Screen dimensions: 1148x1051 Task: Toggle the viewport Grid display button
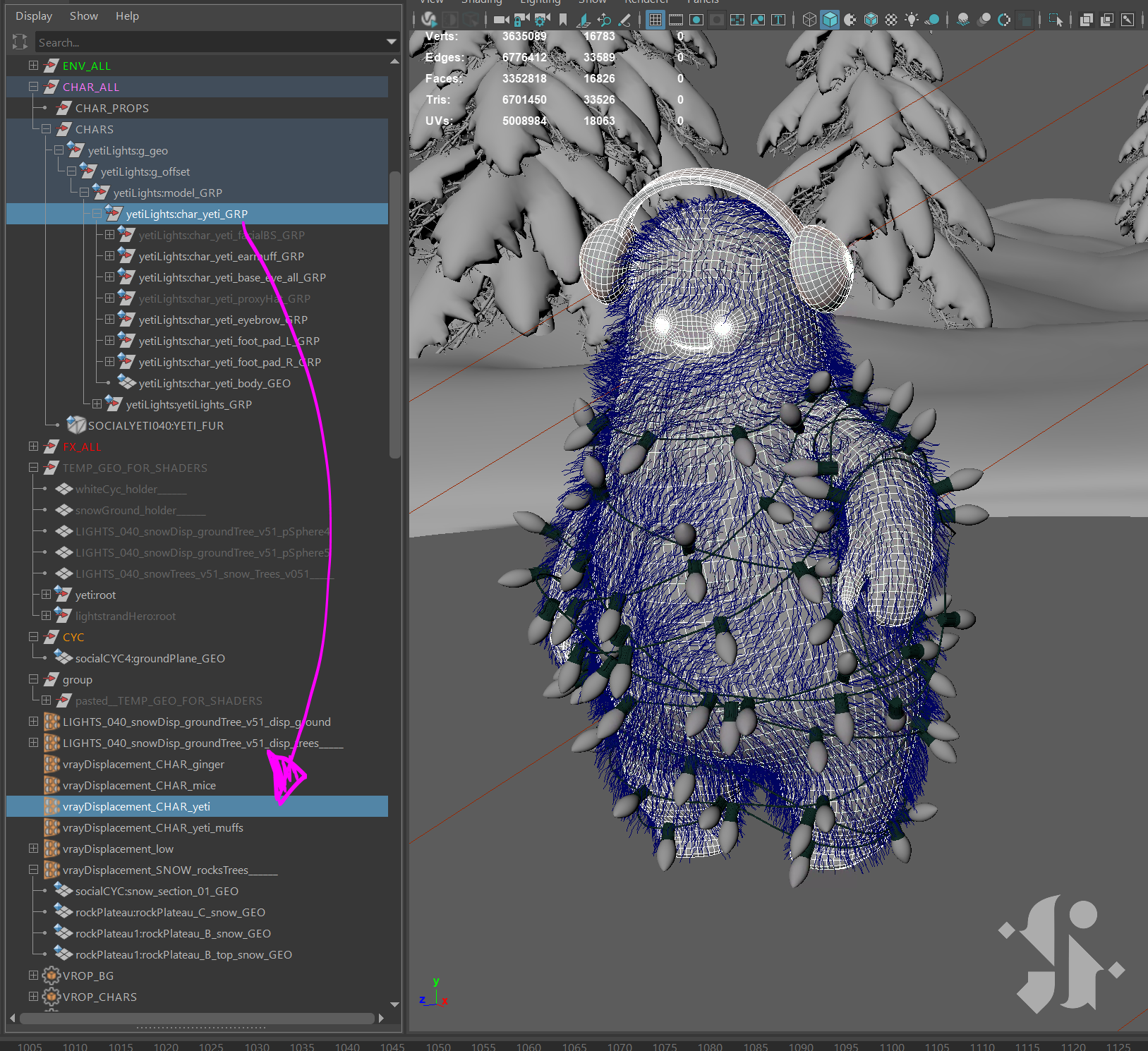(655, 20)
